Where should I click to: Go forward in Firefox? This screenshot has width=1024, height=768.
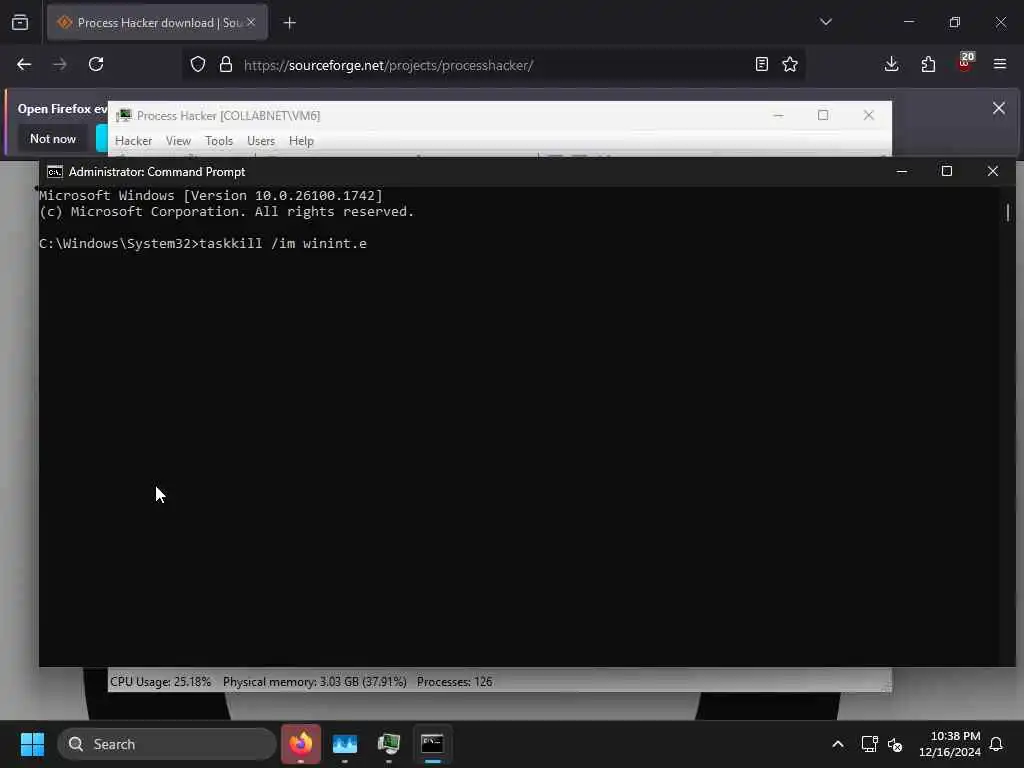pos(59,64)
